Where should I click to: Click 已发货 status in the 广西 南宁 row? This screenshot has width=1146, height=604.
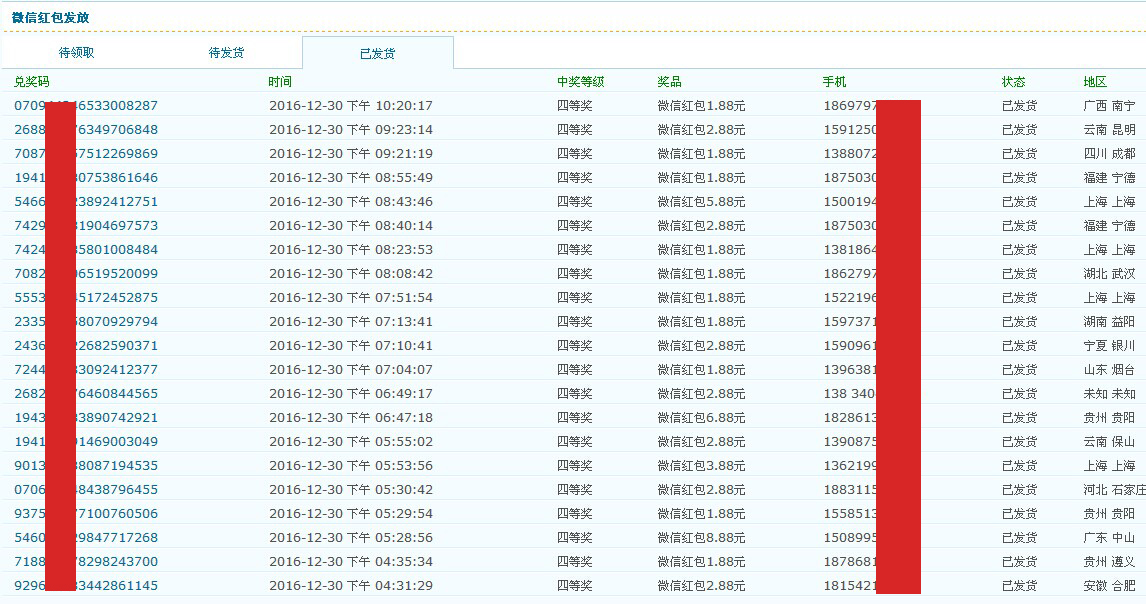(1020, 105)
